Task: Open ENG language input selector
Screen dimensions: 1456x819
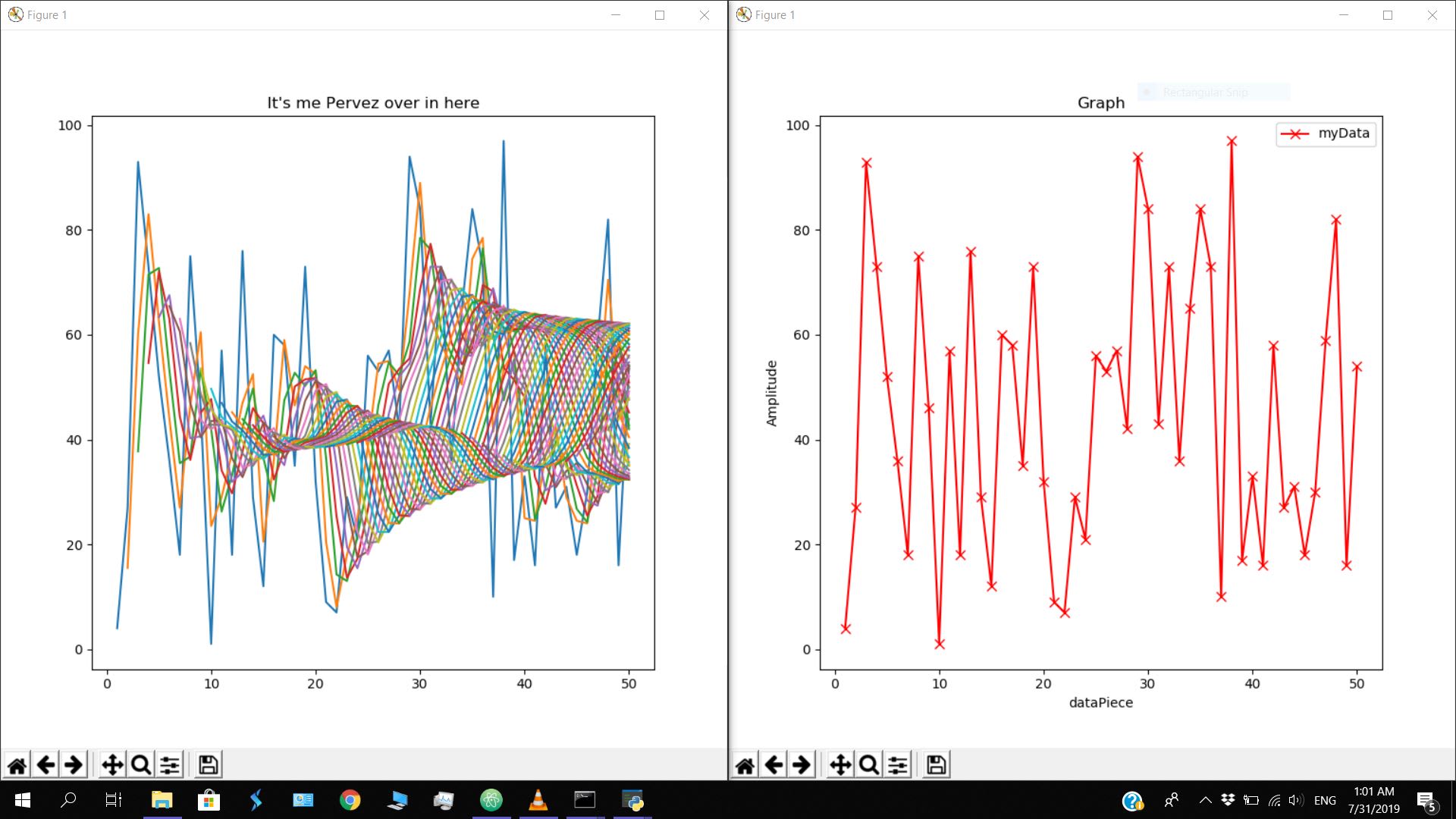Action: tap(1325, 800)
